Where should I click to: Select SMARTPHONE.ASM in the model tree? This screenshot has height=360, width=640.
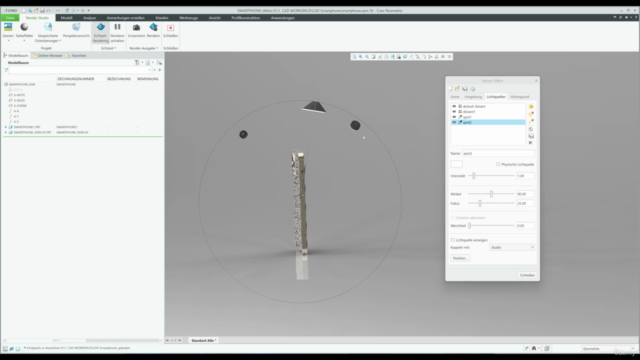pyautogui.click(x=22, y=84)
